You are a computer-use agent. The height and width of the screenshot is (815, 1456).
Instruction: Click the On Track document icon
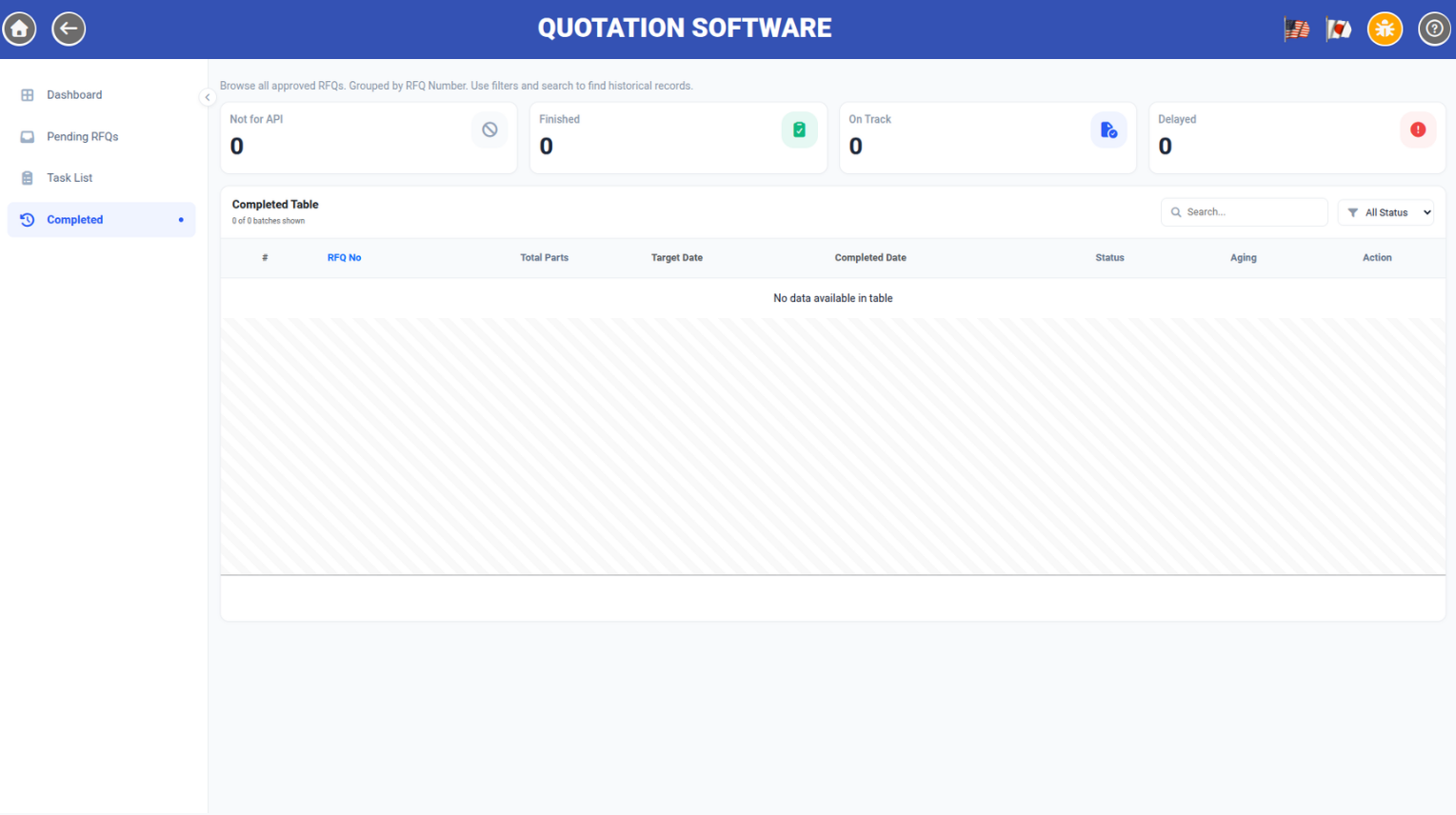click(1108, 129)
